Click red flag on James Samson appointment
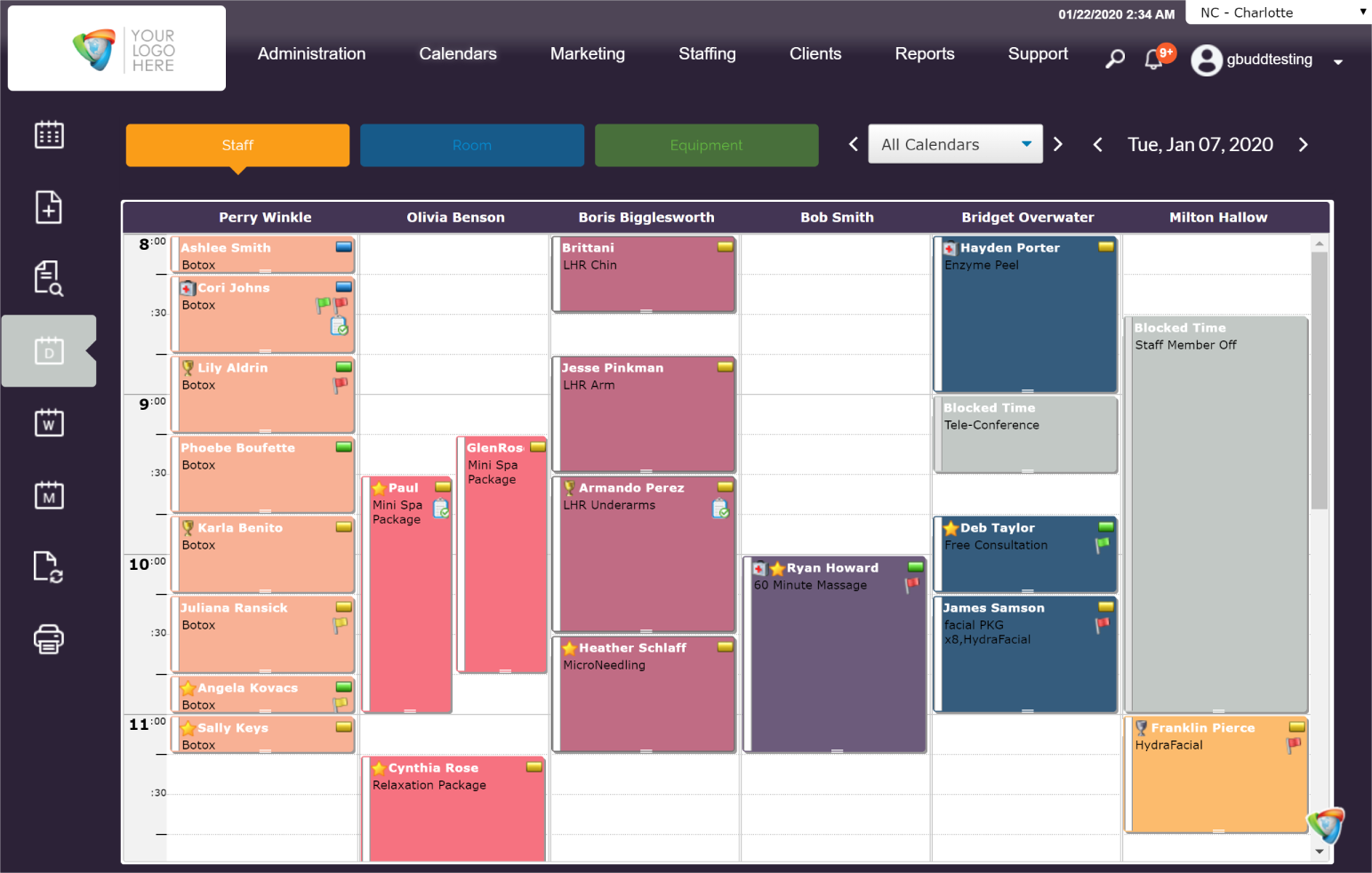The height and width of the screenshot is (873, 1372). point(1103,625)
